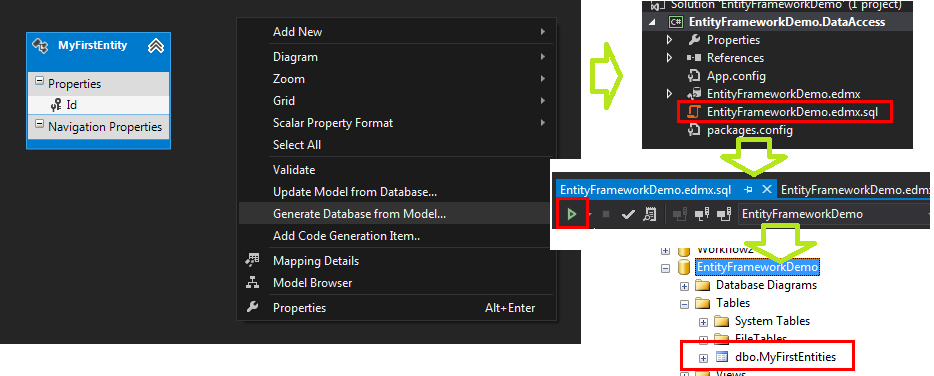This screenshot has height=376, width=934.
Task: Click the EntityFrameworkDemo.edmx.sql file icon
Action: coord(693,112)
